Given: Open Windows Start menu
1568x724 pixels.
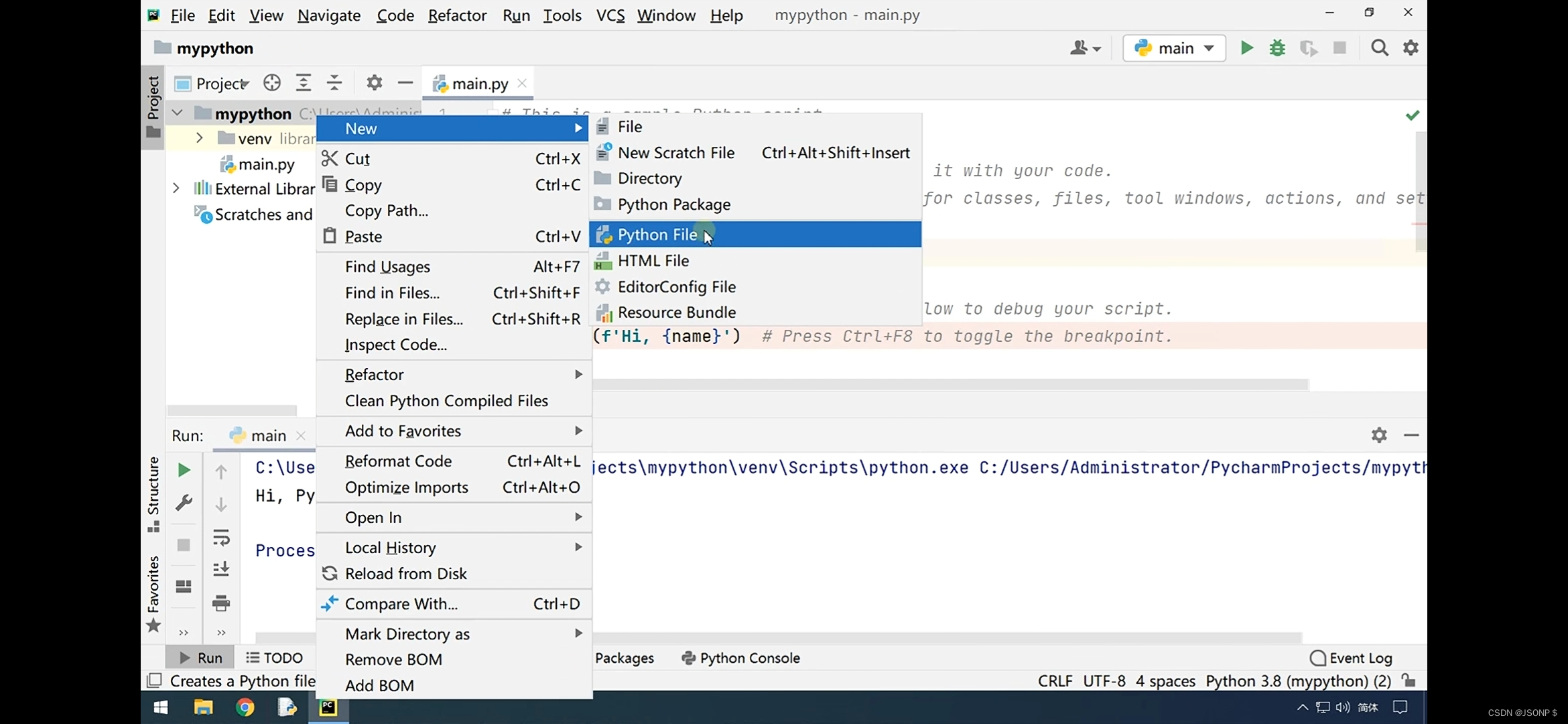Looking at the screenshot, I should (161, 707).
